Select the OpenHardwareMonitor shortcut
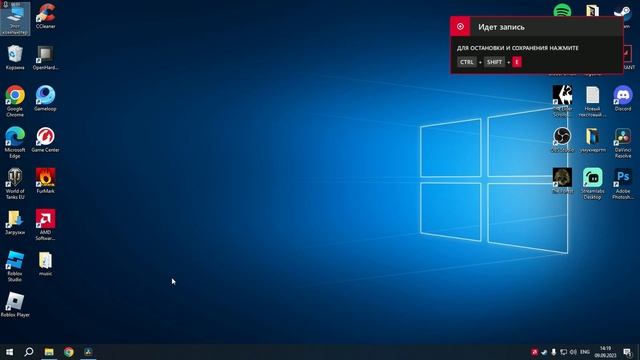This screenshot has width=640, height=360. [45, 58]
